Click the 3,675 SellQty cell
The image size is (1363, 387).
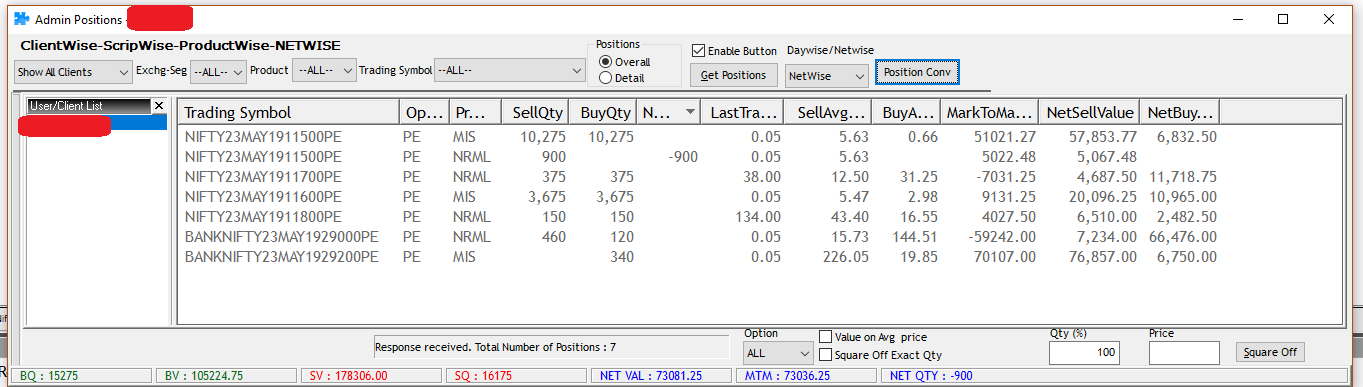coord(546,197)
